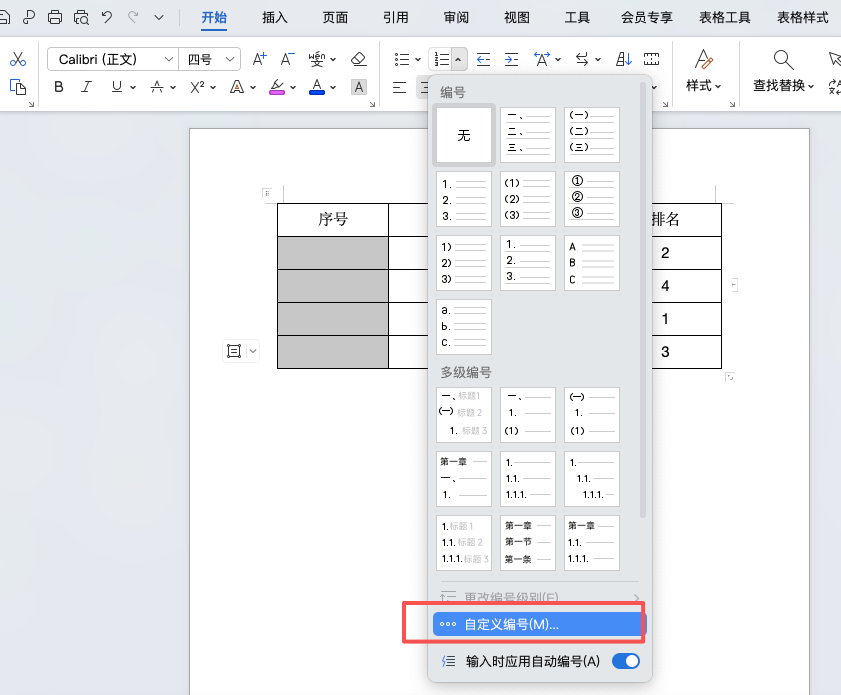841x695 pixels.
Task: Apply italic formatting
Action: point(85,88)
